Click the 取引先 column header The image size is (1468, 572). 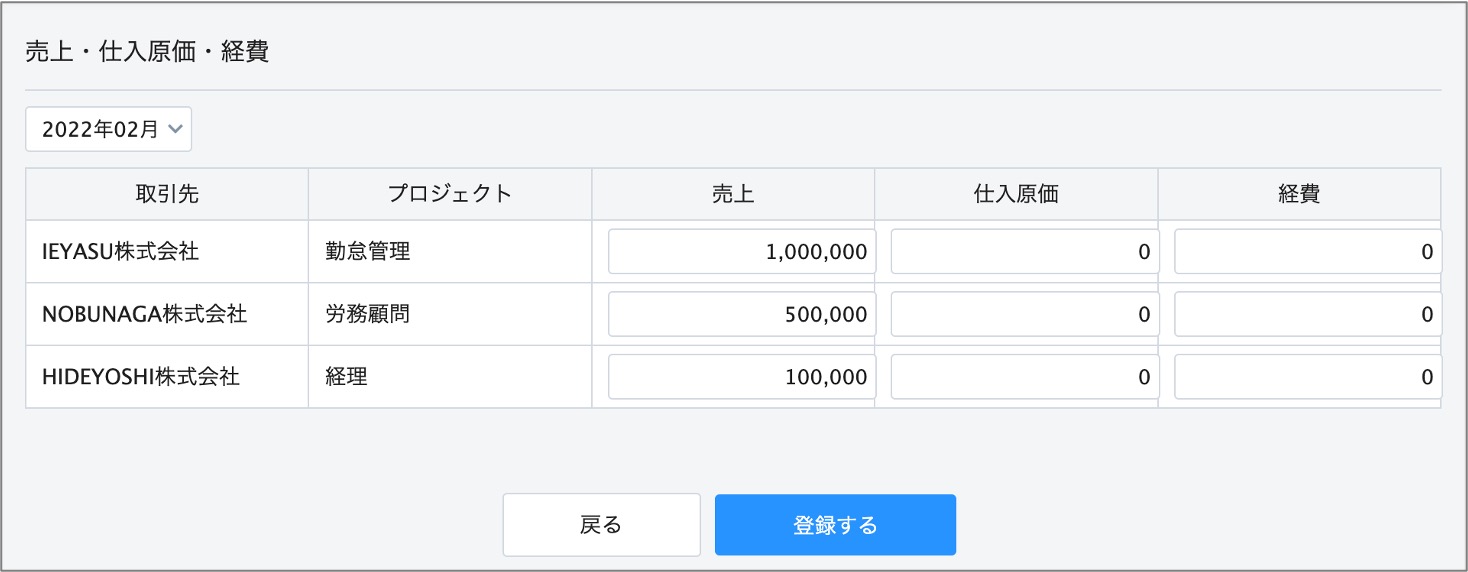click(x=167, y=194)
